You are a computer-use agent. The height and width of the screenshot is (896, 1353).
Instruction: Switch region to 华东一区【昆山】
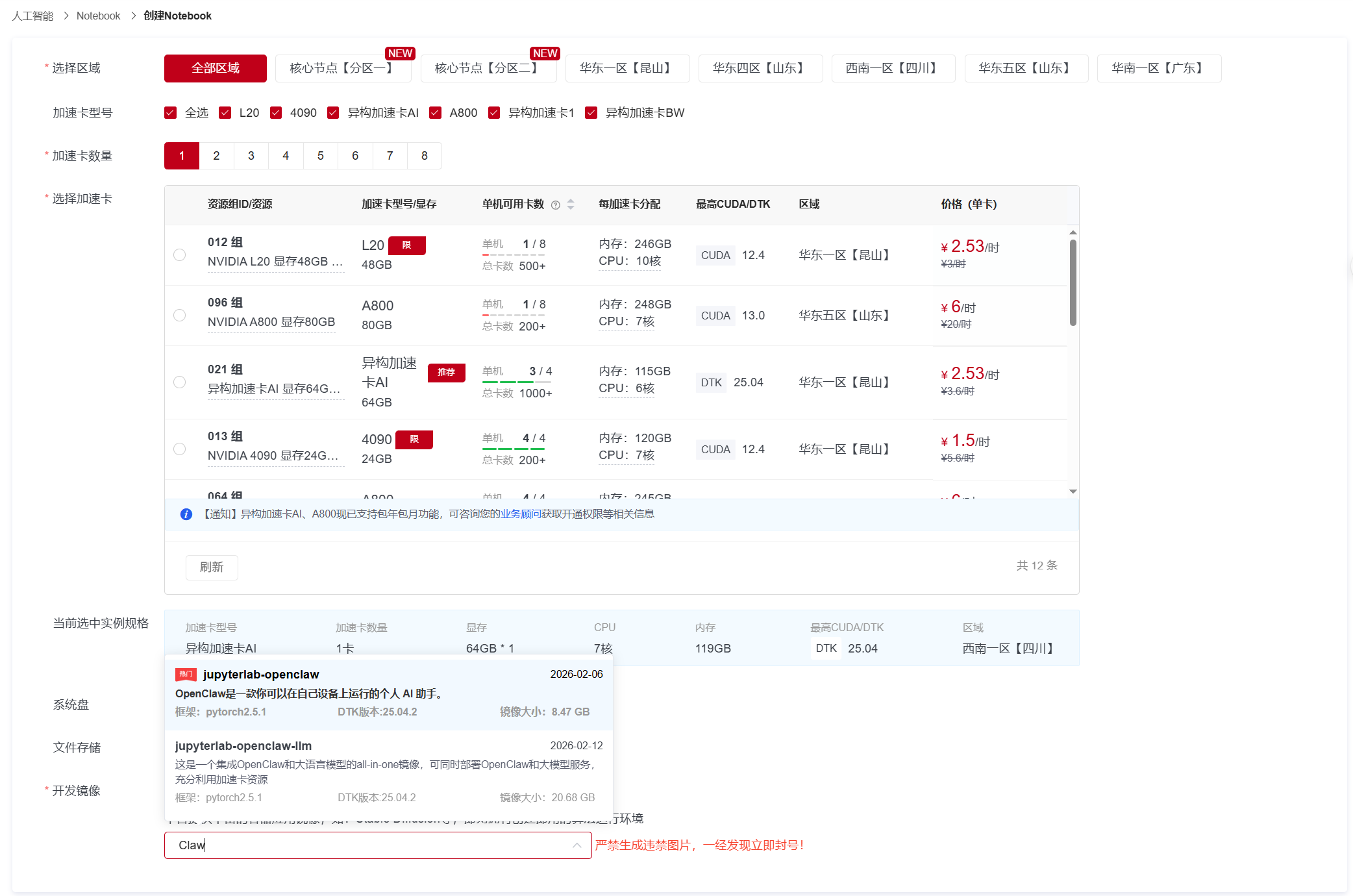627,68
